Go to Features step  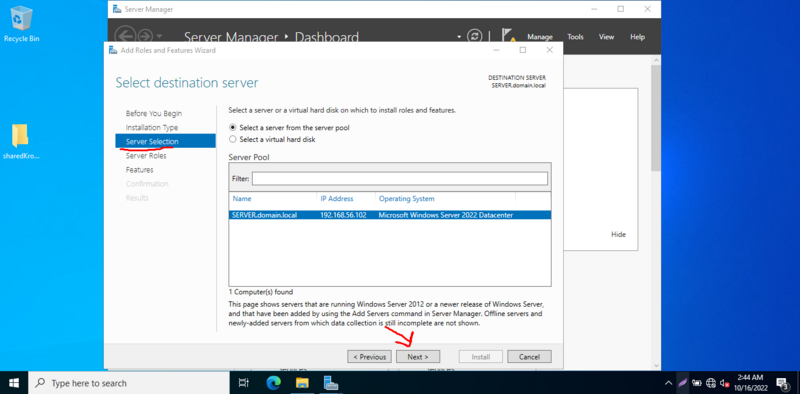coord(139,169)
